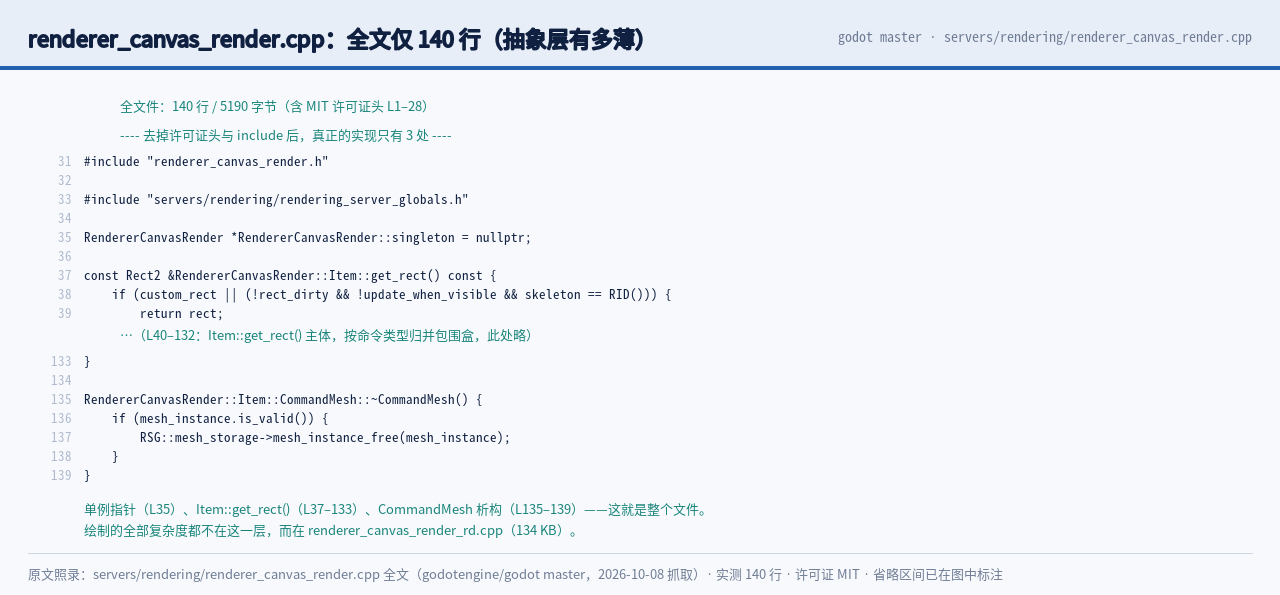Click the summary line starting "单例指针（L35）"
The height and width of the screenshot is (595, 1280).
pyautogui.click(x=398, y=510)
